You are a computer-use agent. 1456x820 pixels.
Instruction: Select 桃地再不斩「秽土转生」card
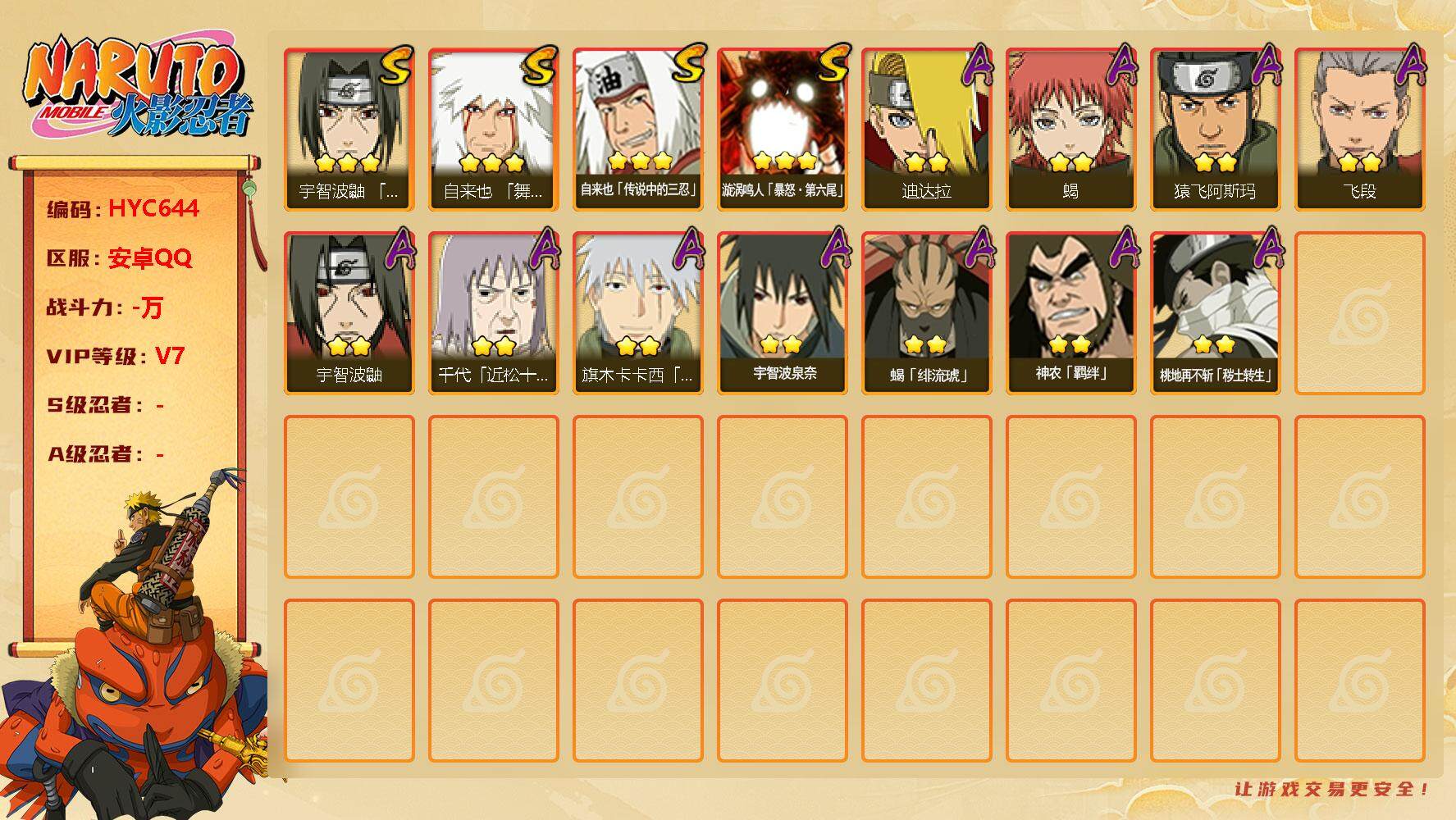click(x=1216, y=313)
